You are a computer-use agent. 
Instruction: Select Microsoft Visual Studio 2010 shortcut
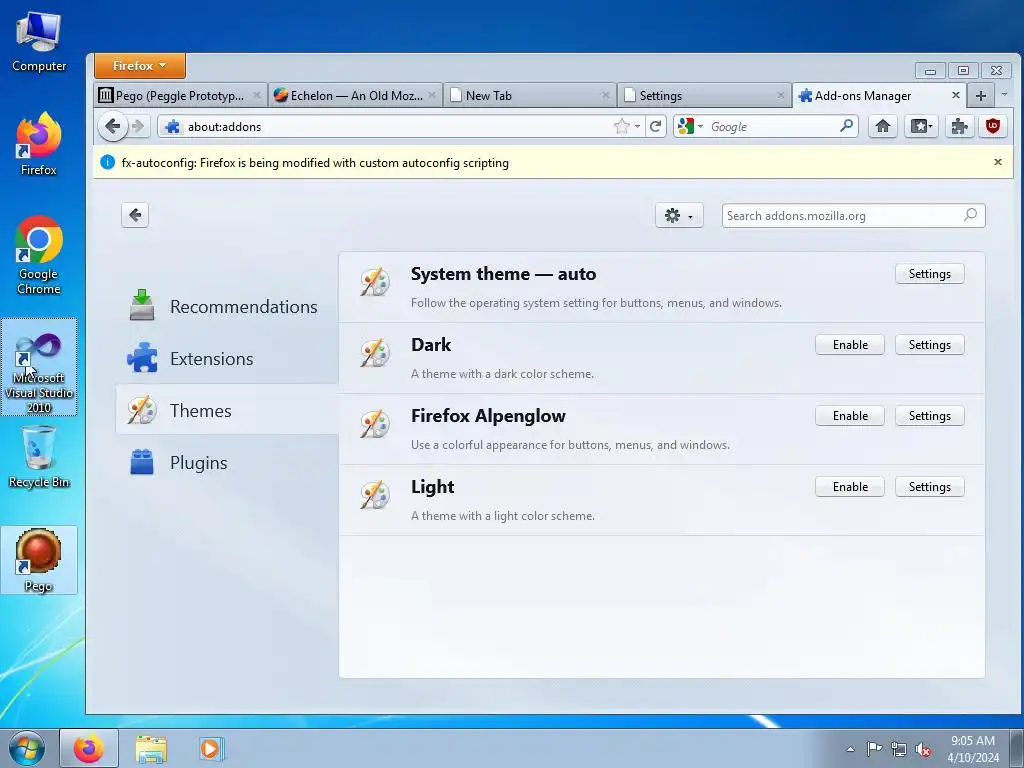click(x=39, y=367)
